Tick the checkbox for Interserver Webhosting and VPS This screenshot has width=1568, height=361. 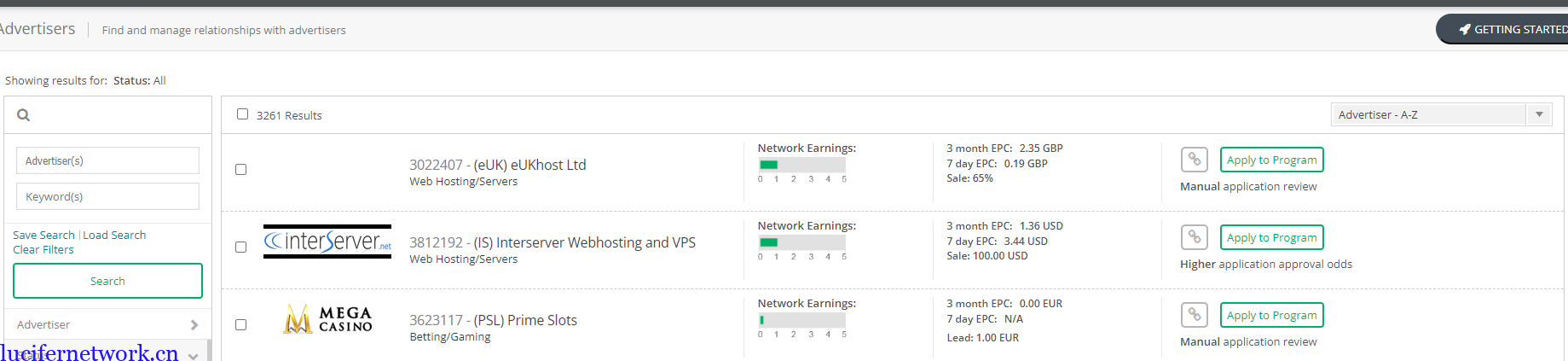[x=241, y=247]
